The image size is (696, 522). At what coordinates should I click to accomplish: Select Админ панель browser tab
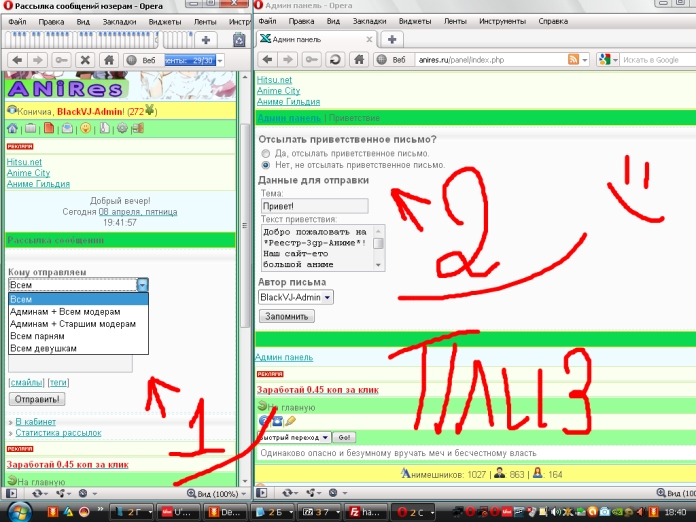coord(317,40)
